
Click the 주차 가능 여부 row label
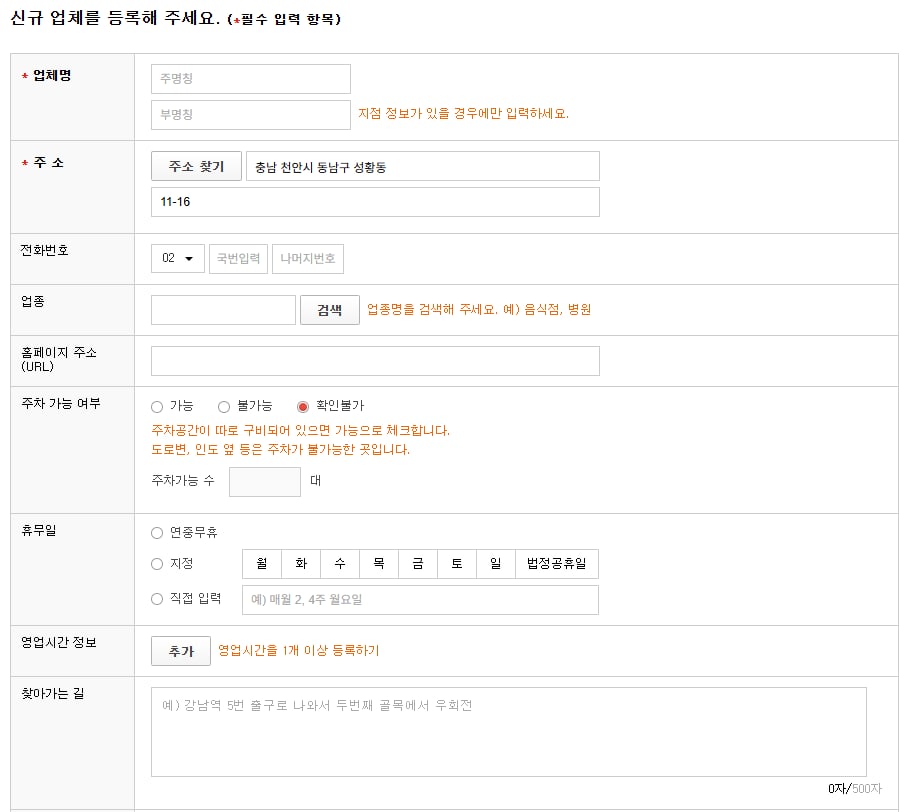tap(61, 403)
